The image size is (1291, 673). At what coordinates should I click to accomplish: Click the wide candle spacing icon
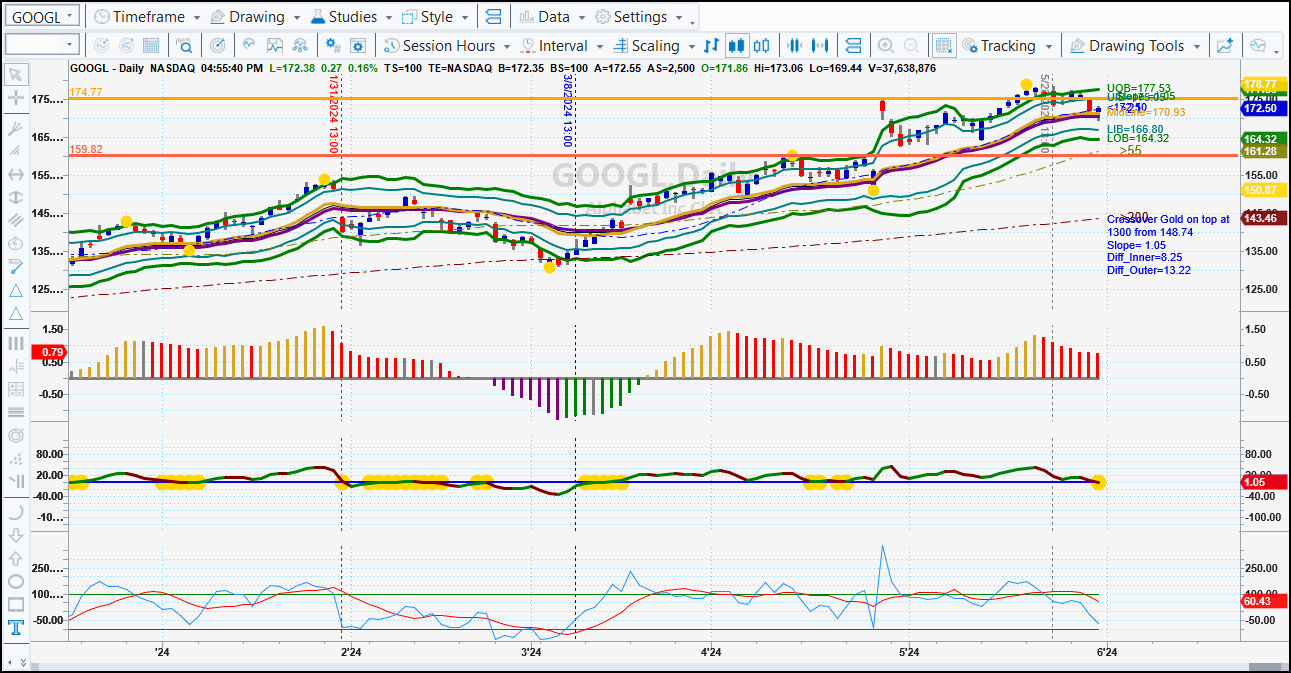[x=821, y=46]
